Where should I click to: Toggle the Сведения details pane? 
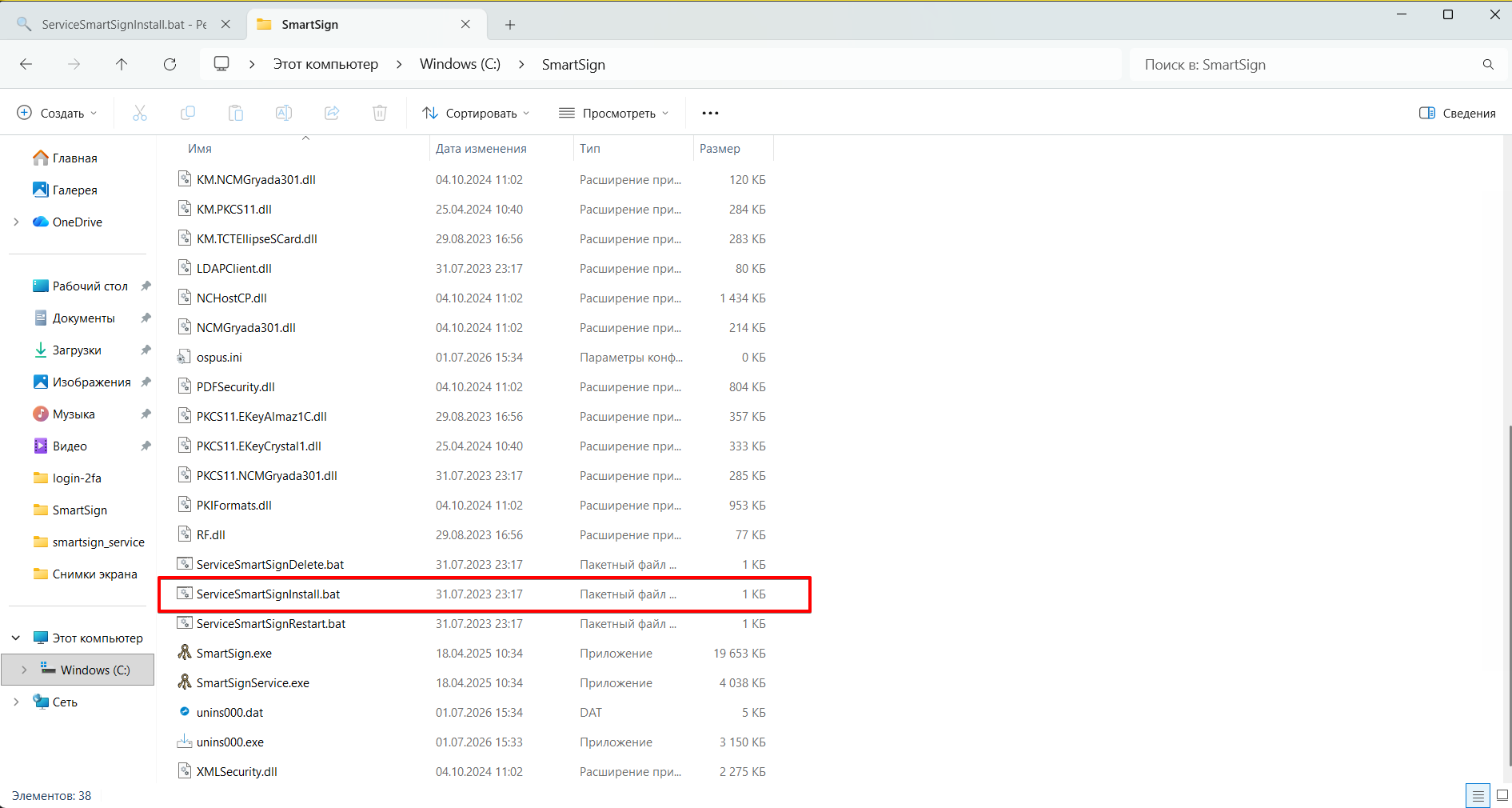click(x=1457, y=113)
